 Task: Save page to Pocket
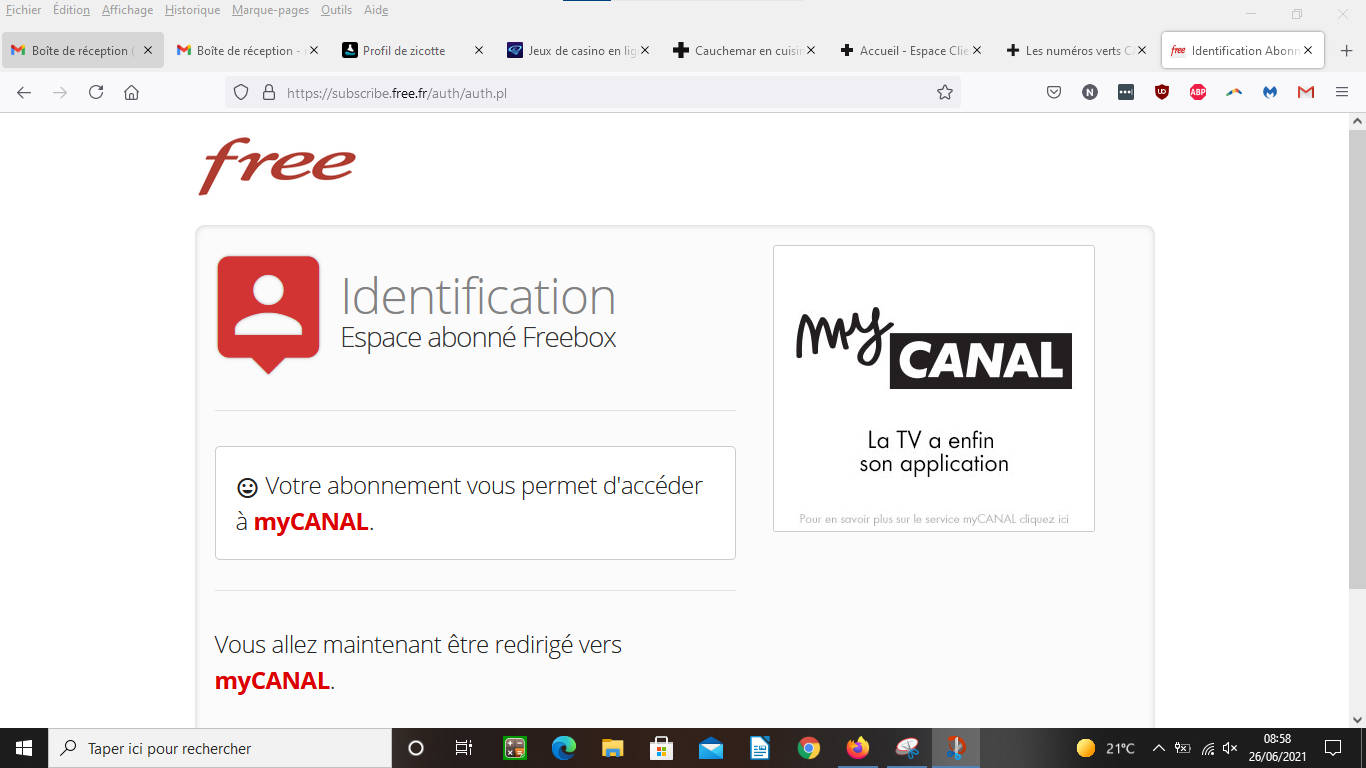(1054, 92)
